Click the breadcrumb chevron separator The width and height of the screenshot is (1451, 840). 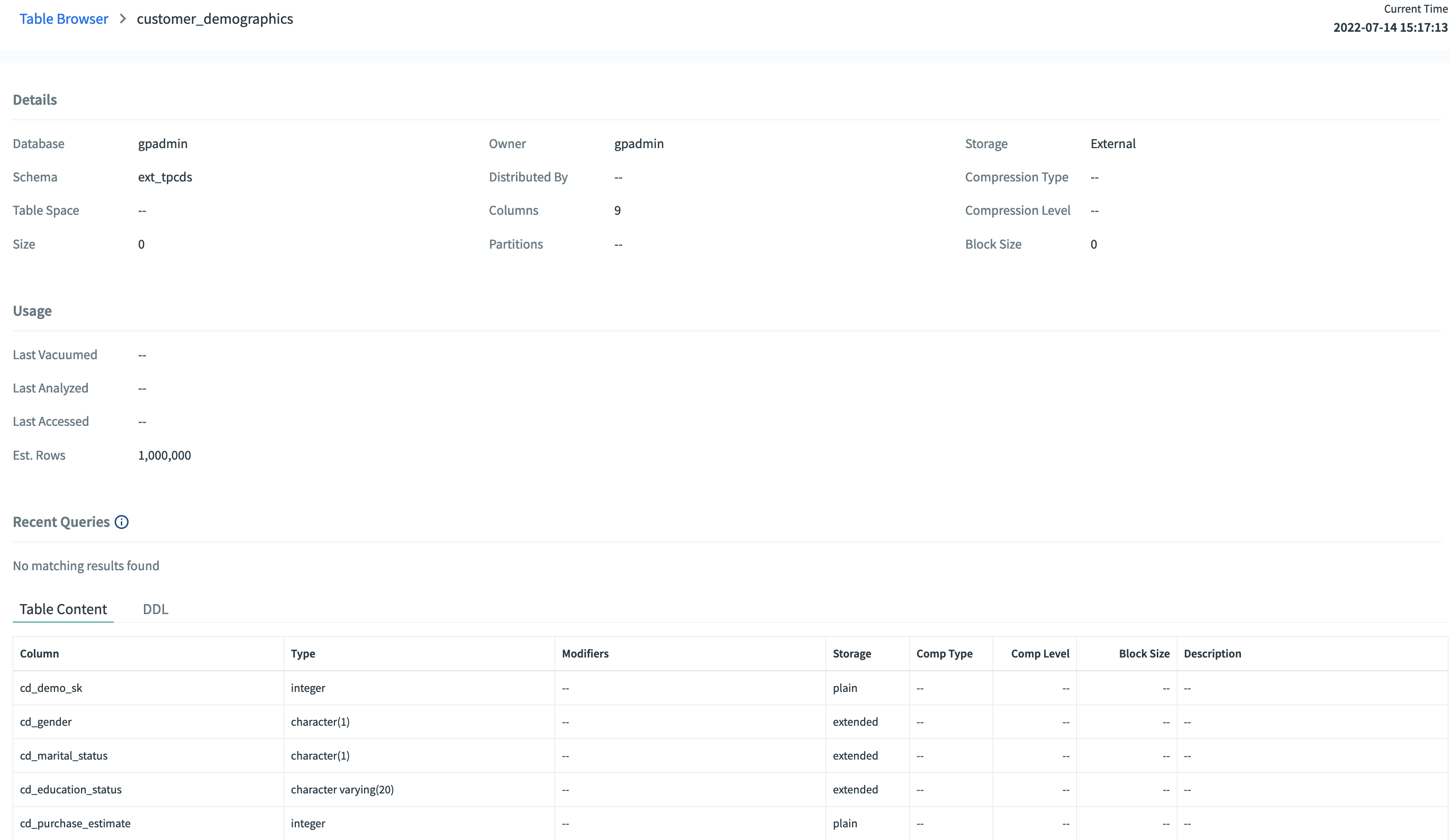tap(123, 19)
